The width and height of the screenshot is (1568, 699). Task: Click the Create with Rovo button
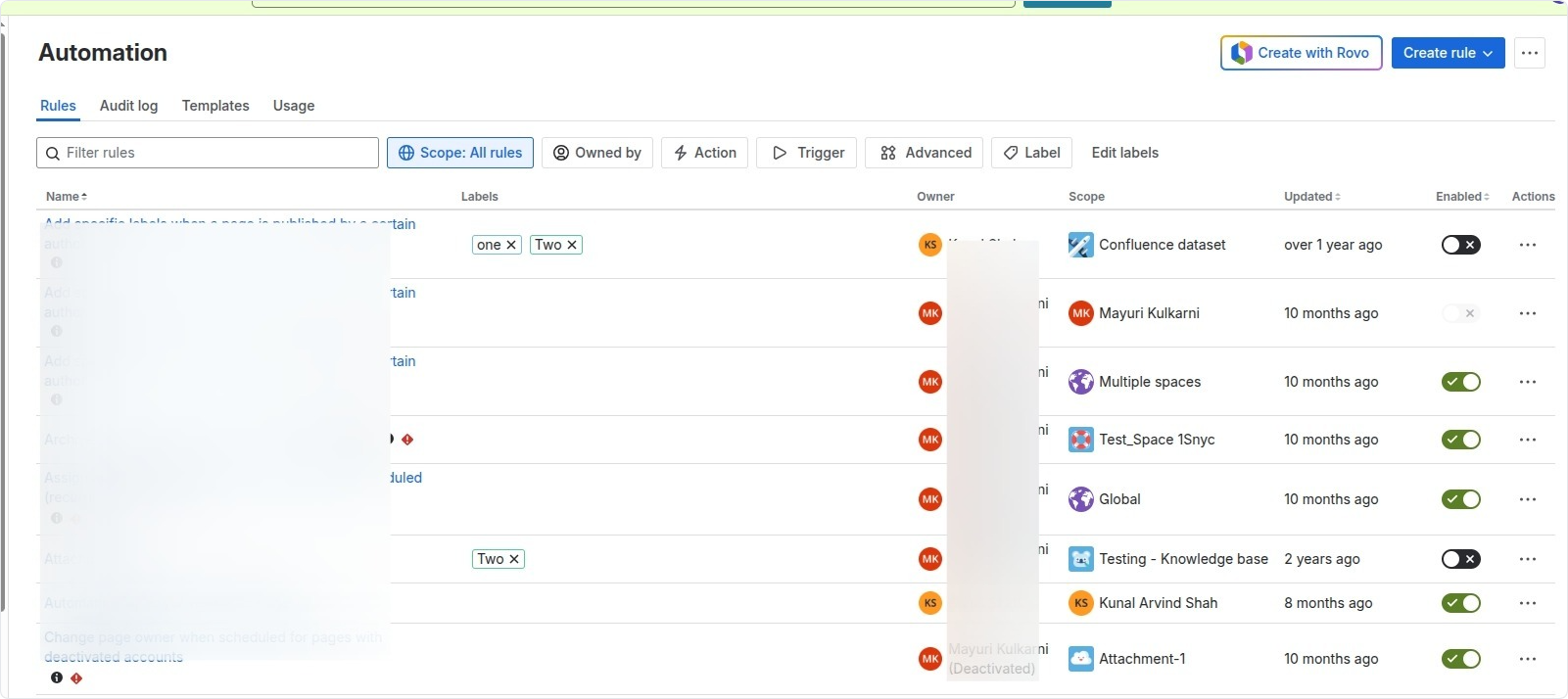pyautogui.click(x=1301, y=53)
